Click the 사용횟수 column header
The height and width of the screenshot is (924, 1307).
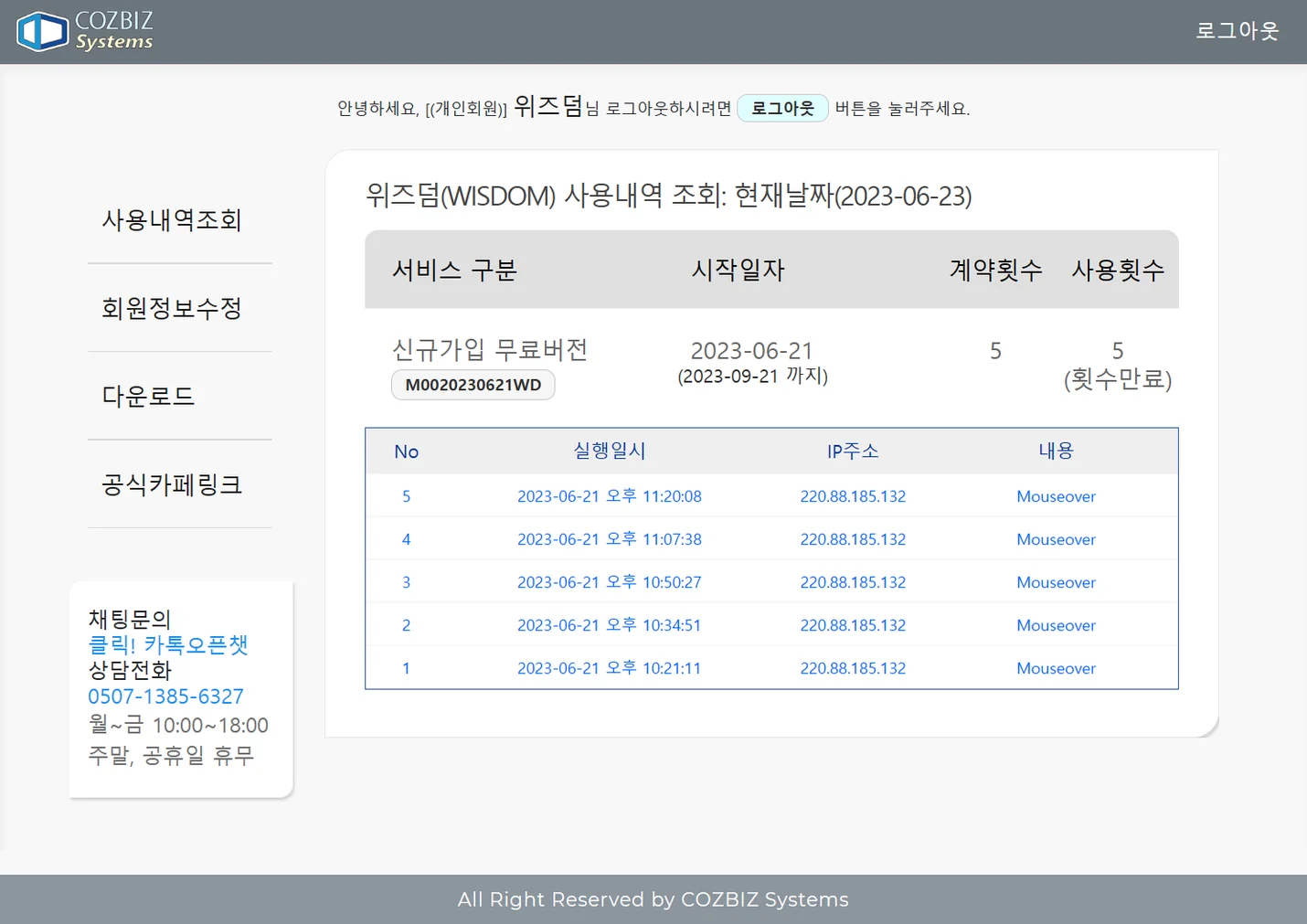[x=1118, y=271]
